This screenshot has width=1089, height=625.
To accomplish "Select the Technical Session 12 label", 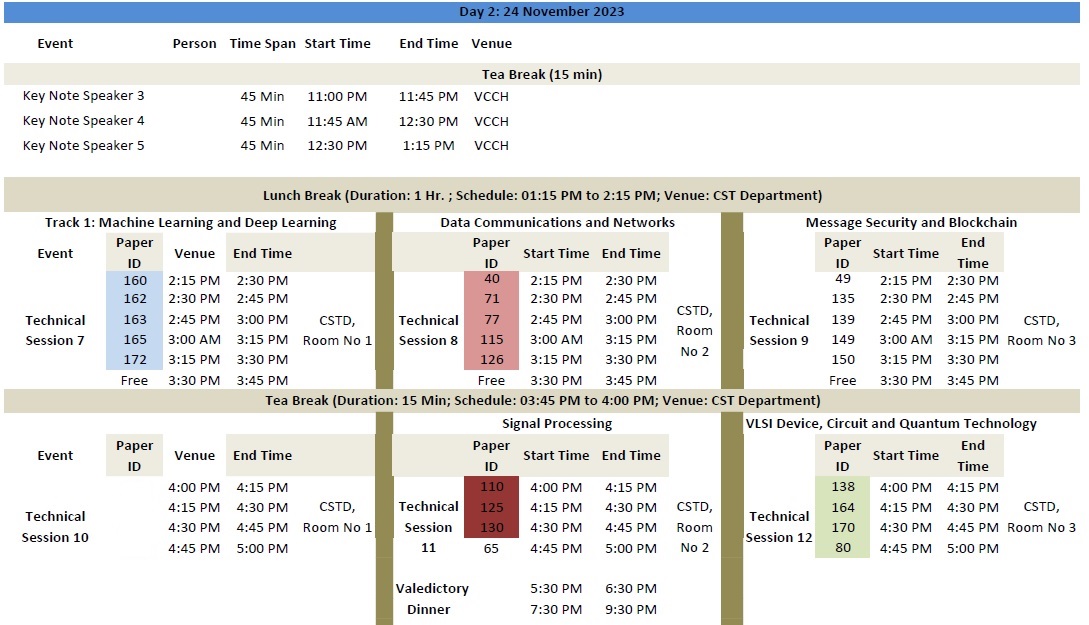I will pos(778,527).
